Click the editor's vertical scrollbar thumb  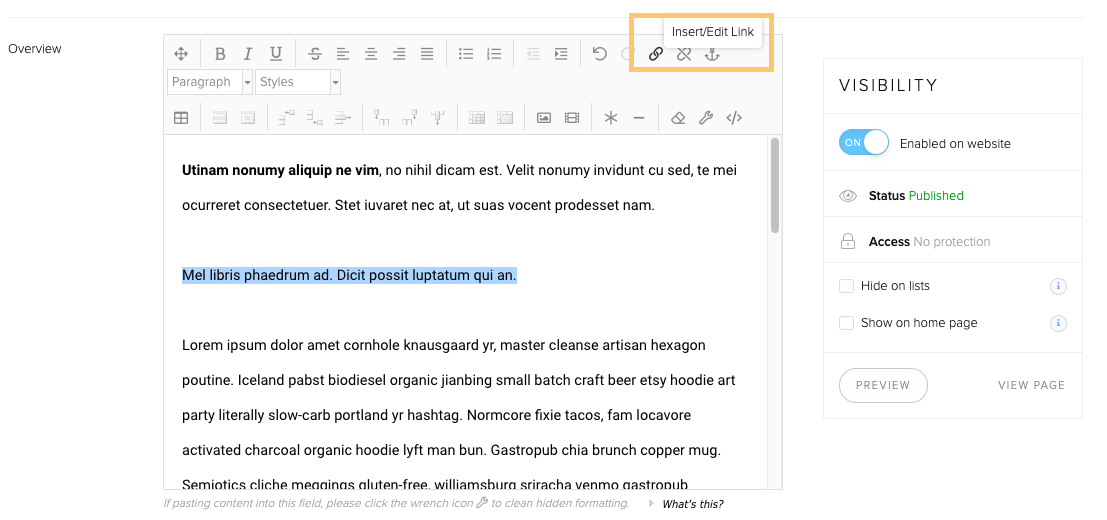click(x=774, y=186)
